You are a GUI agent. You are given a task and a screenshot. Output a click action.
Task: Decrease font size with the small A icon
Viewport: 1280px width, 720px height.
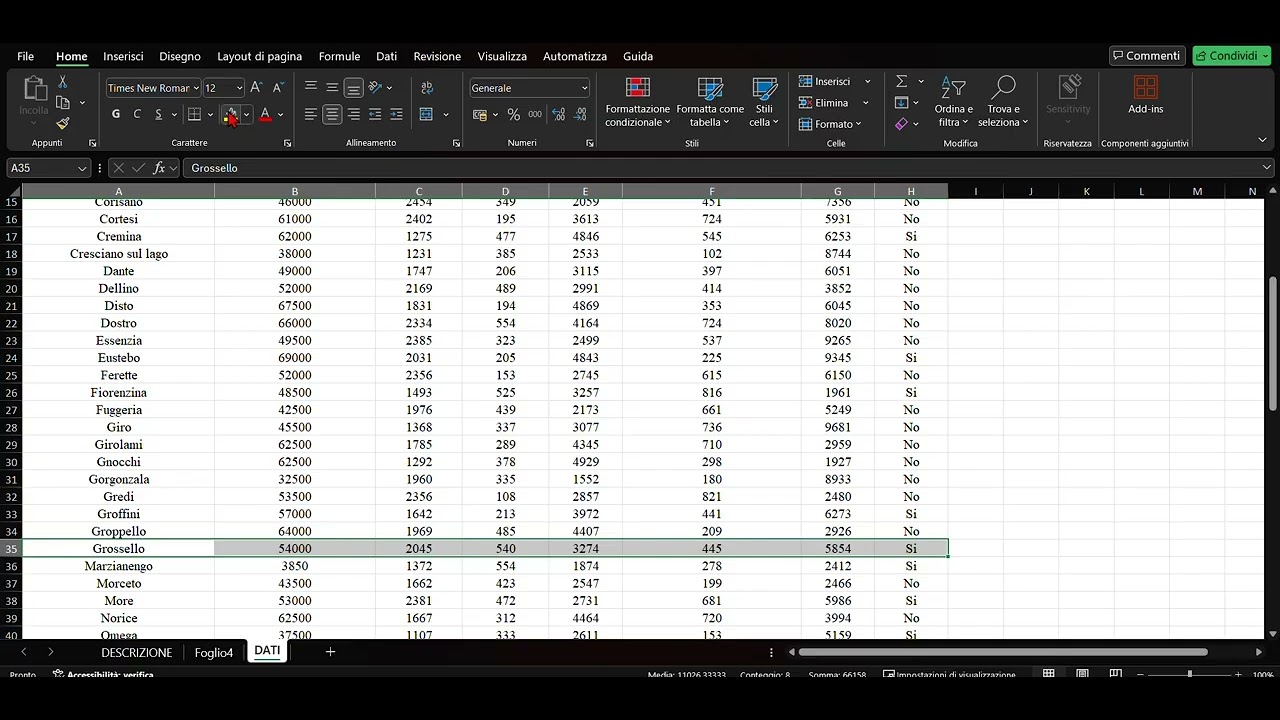278,88
